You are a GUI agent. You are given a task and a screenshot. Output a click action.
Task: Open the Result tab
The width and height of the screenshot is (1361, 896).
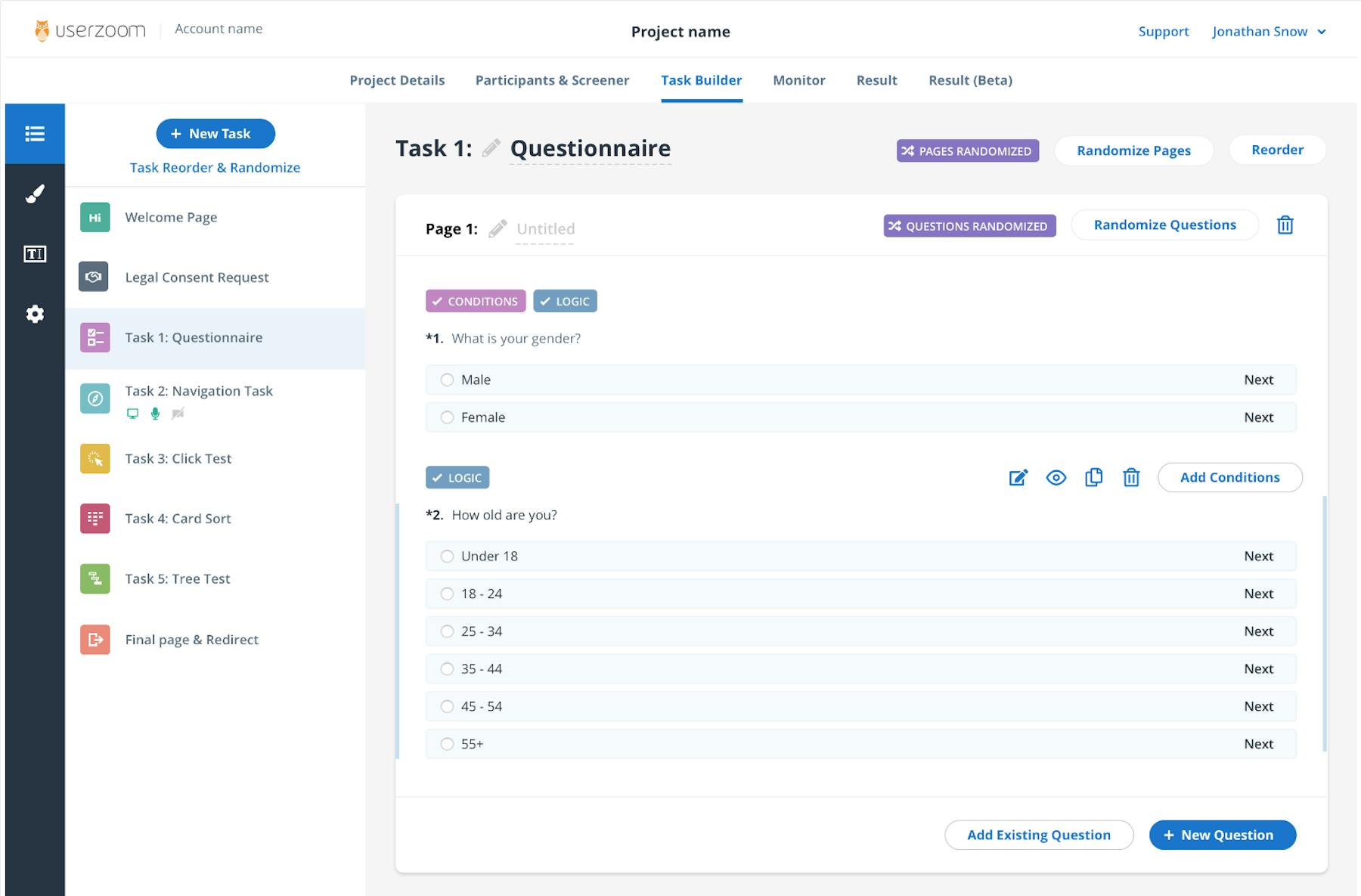coord(876,80)
